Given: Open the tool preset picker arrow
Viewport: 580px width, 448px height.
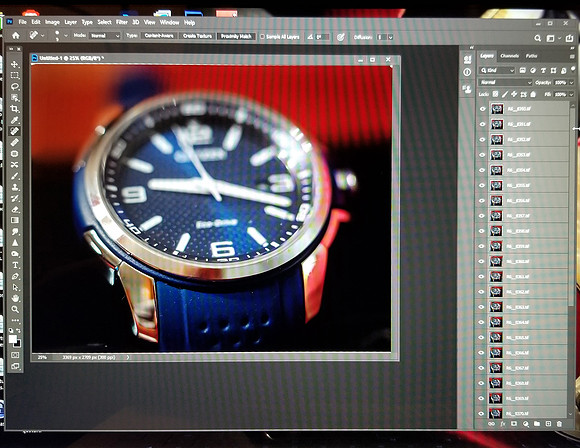Looking at the screenshot, I should 43,36.
